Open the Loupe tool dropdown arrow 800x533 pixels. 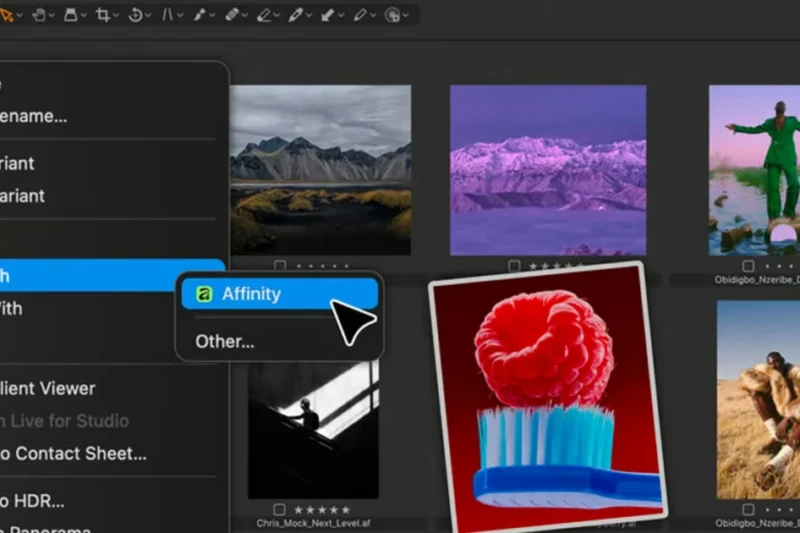[84, 15]
